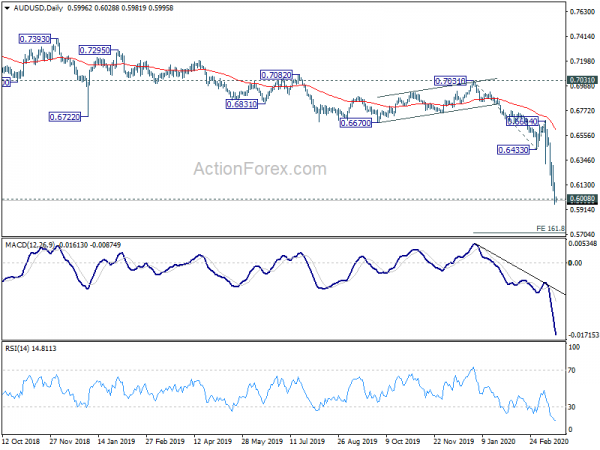This screenshot has width=600, height=450.
Task: Click the current price 0.60080 axis marker
Action: coord(582,199)
